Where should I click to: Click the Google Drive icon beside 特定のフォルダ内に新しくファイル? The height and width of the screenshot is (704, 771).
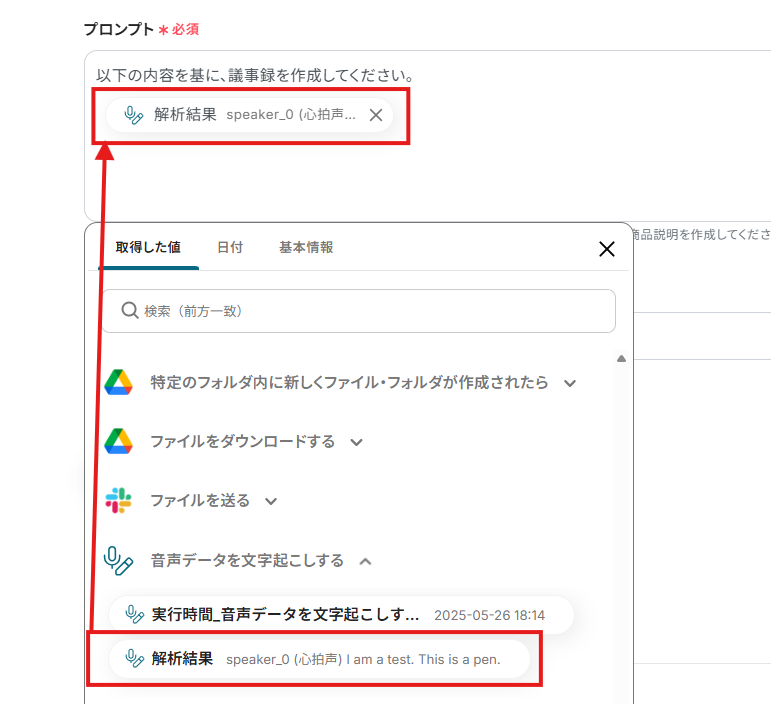(119, 383)
